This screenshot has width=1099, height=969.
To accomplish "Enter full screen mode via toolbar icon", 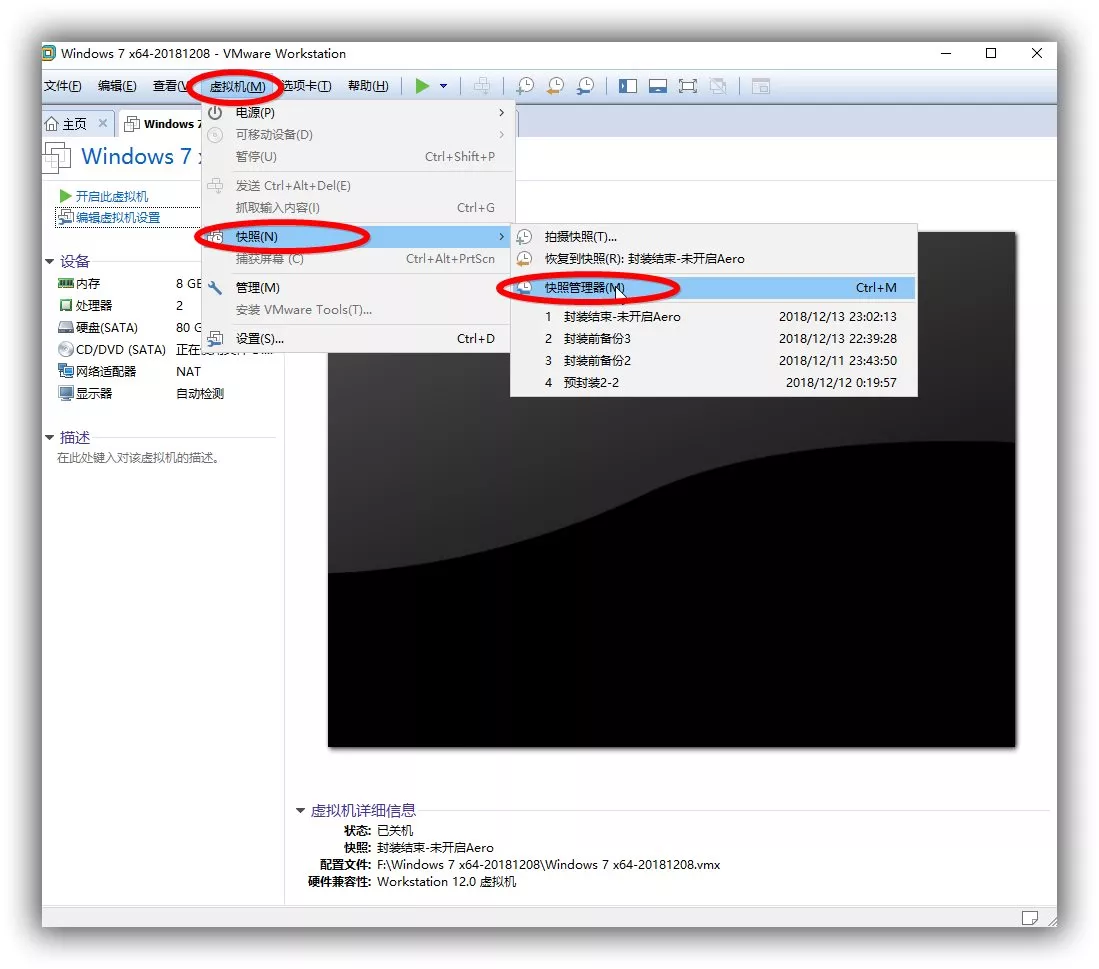I will [x=688, y=86].
